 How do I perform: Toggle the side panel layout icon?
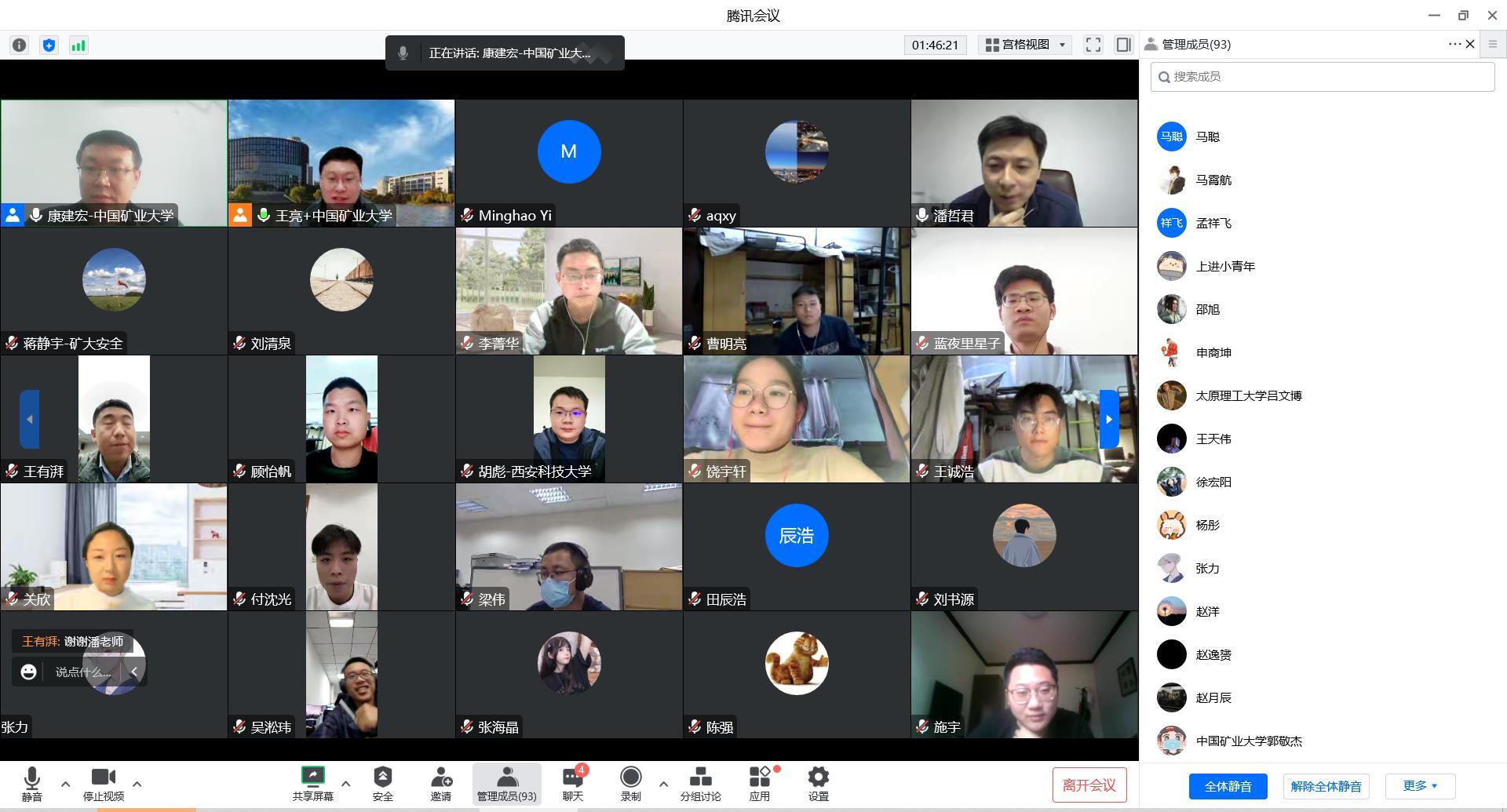coord(1123,45)
